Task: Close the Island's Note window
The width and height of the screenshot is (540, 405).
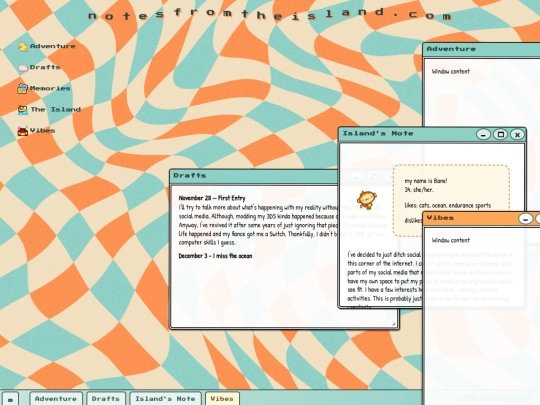Action: click(x=517, y=134)
